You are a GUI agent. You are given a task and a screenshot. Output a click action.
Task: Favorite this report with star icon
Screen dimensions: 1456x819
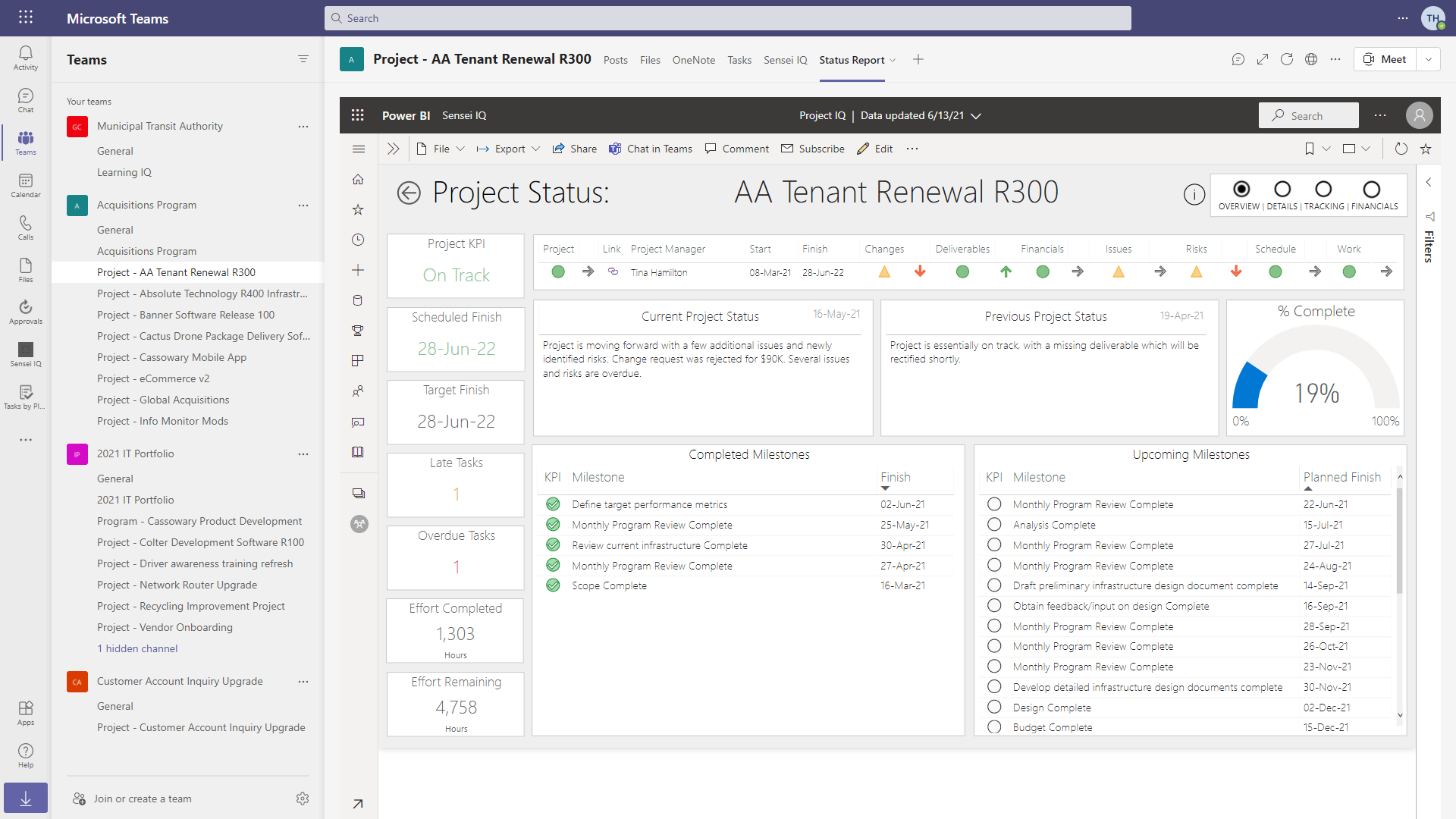pos(1426,149)
